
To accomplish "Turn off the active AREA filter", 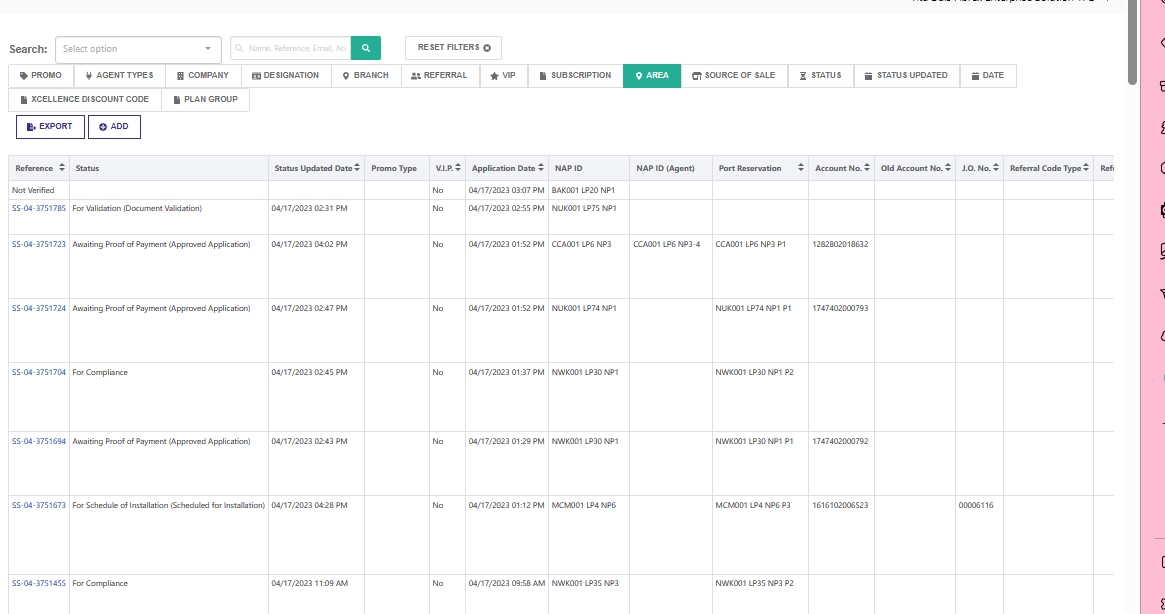I will pyautogui.click(x=652, y=75).
